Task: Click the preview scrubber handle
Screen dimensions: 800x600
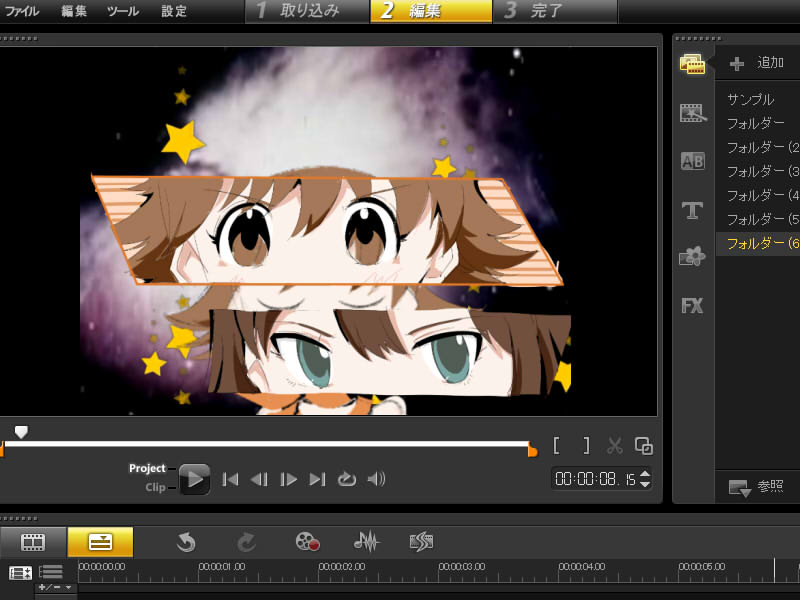Action: (21, 432)
